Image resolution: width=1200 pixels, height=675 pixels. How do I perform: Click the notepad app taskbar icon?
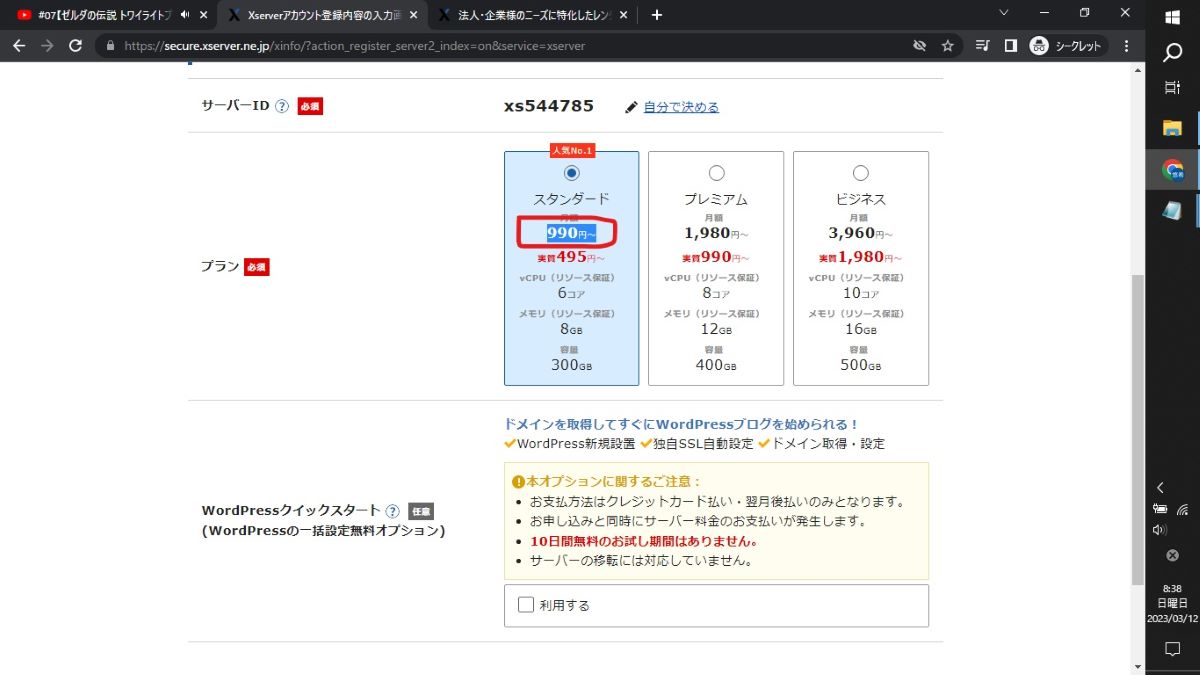click(1172, 211)
